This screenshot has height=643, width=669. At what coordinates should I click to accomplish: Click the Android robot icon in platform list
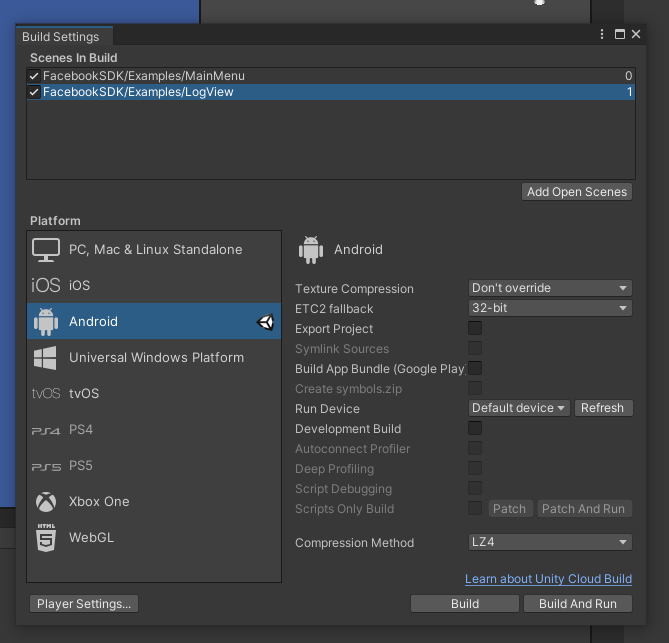pos(46,322)
